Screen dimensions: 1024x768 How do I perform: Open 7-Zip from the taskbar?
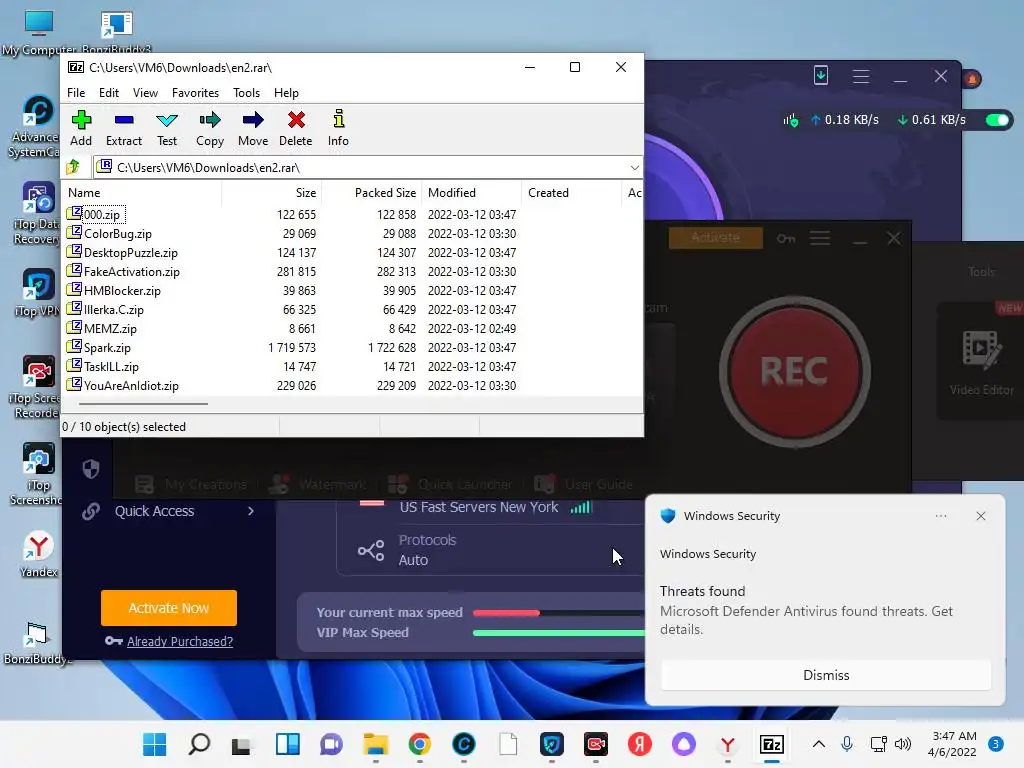tap(772, 744)
